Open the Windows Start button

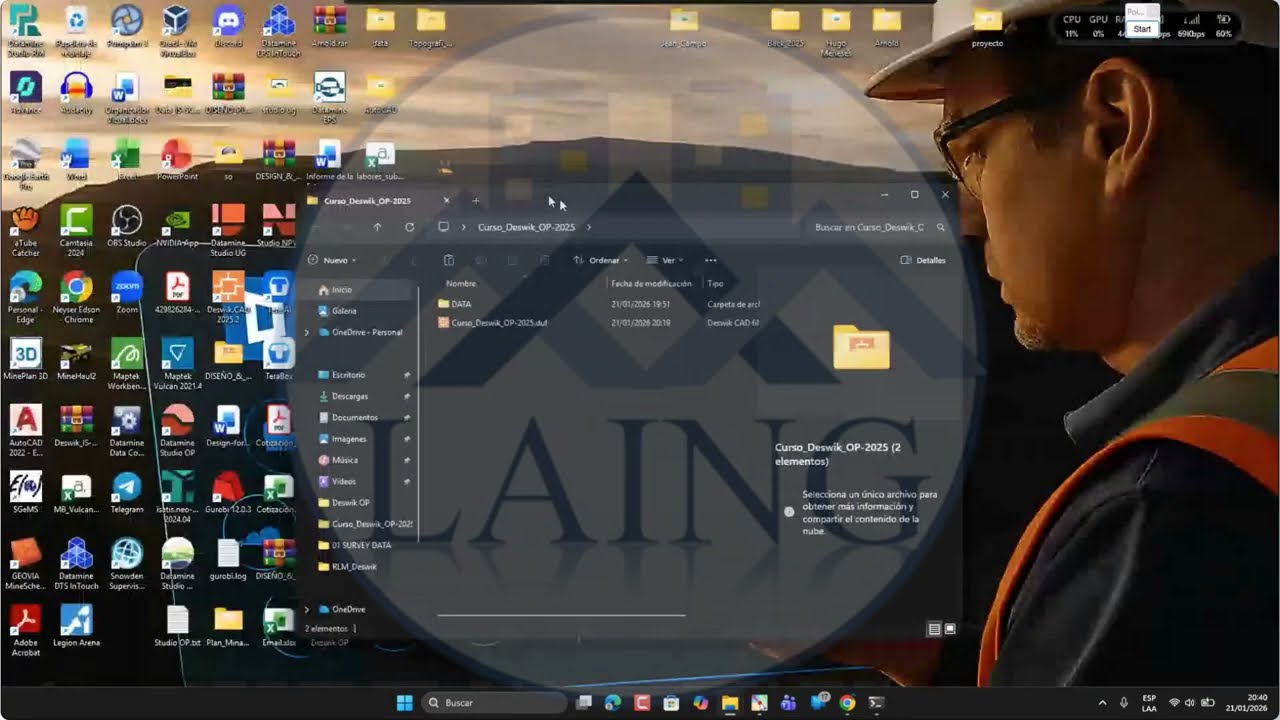pyautogui.click(x=404, y=703)
